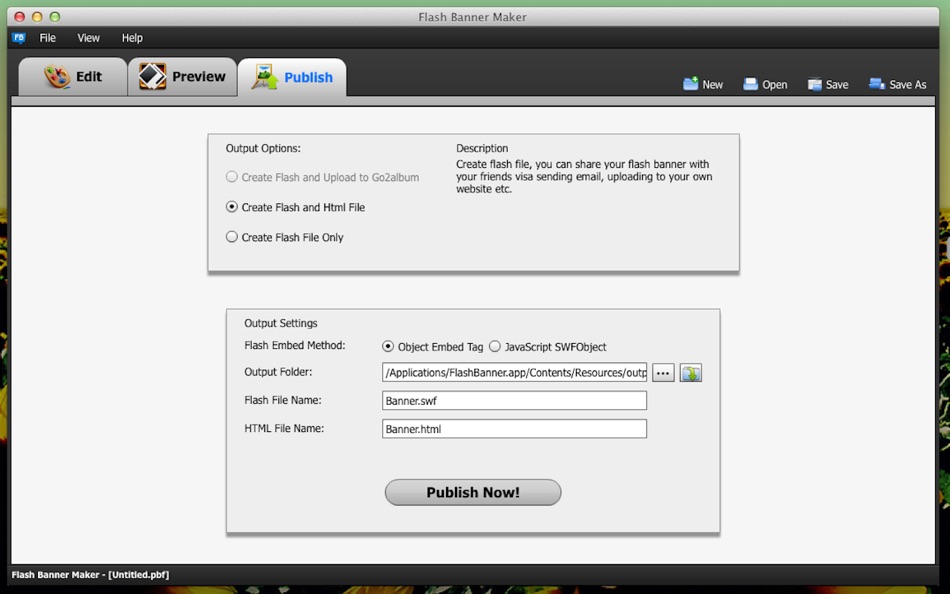Switch to the Preview tab
Viewport: 950px width, 594px height.
[182, 77]
